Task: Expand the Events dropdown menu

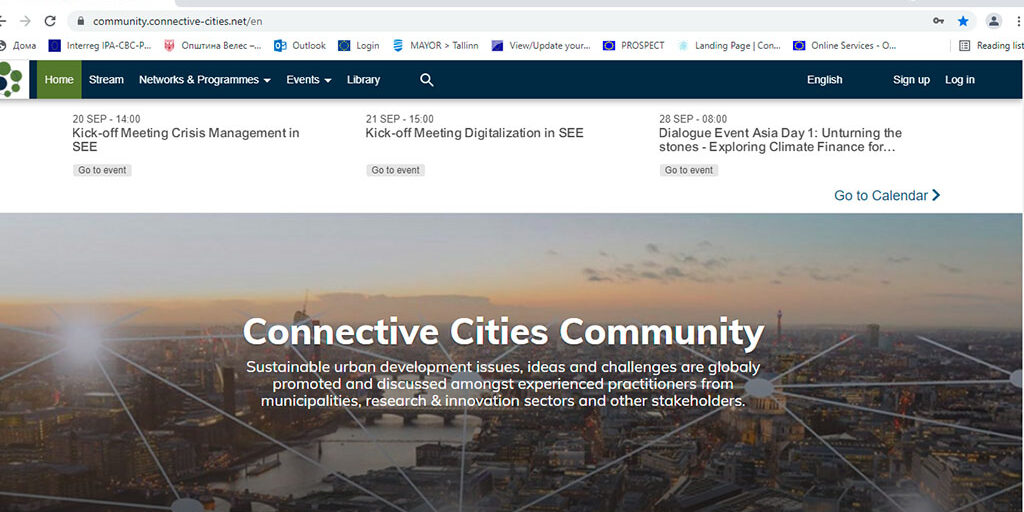Action: coord(308,80)
